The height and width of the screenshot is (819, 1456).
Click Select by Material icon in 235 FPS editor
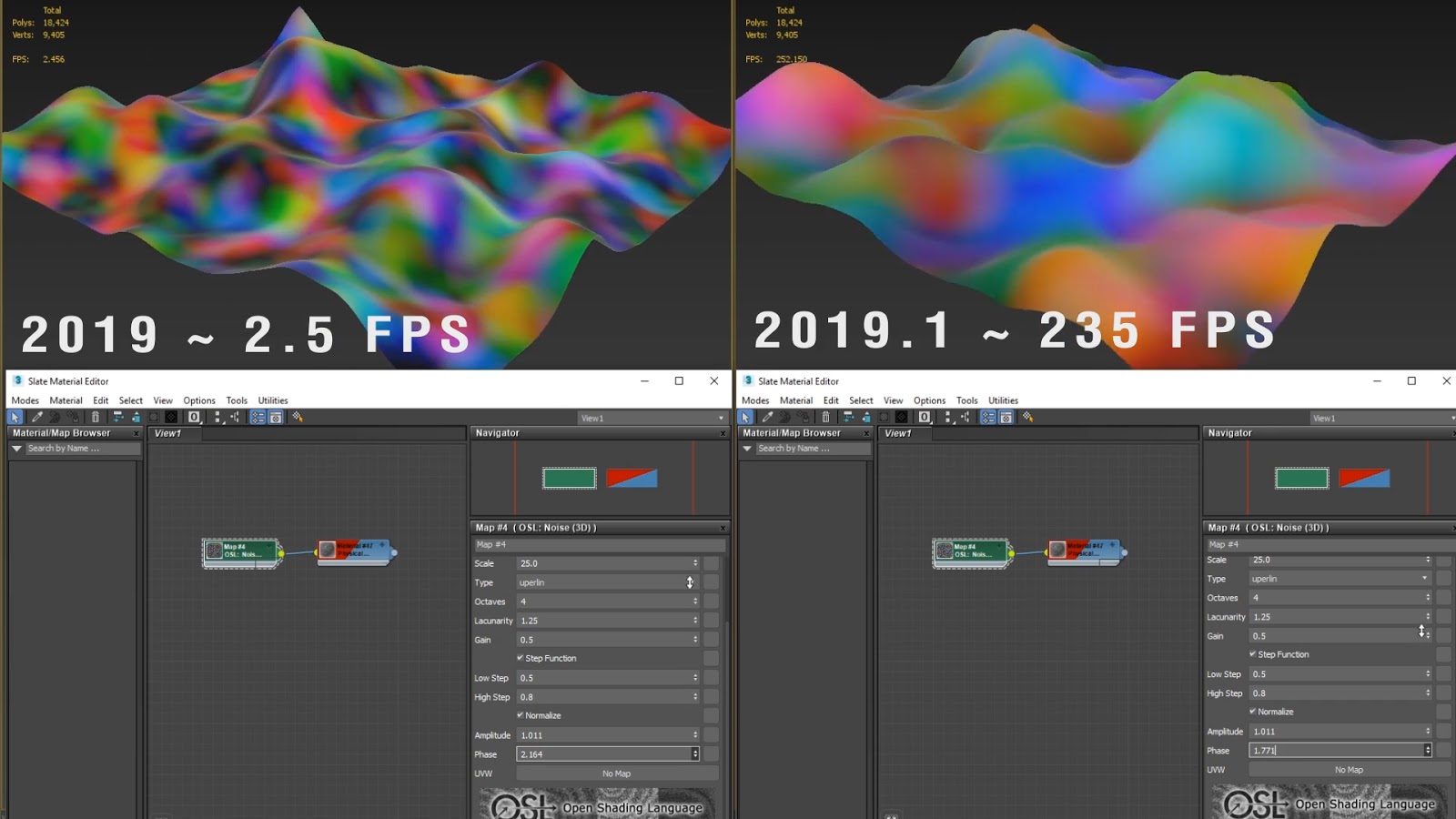(1028, 417)
